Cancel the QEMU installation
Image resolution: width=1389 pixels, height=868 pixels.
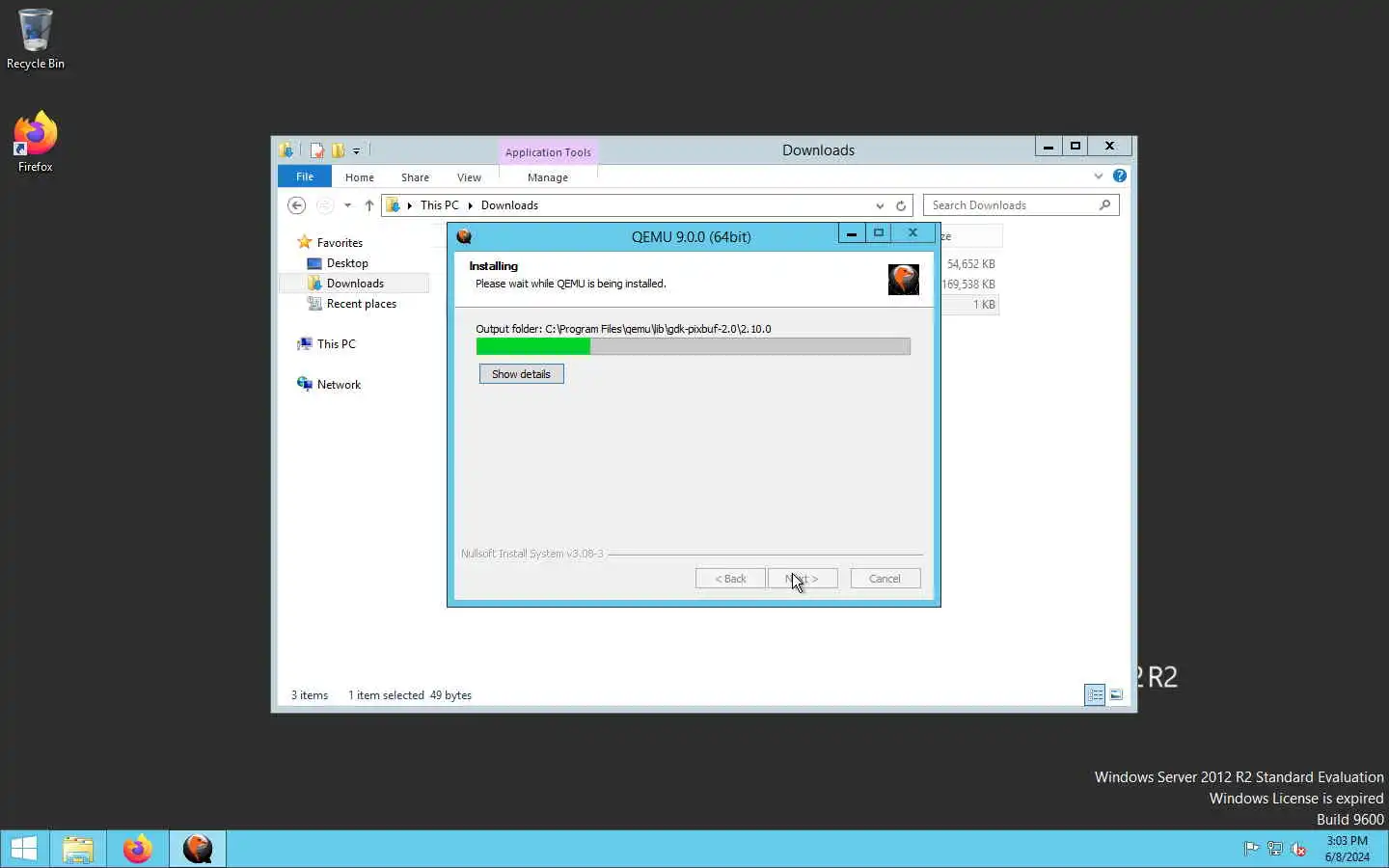pos(885,579)
